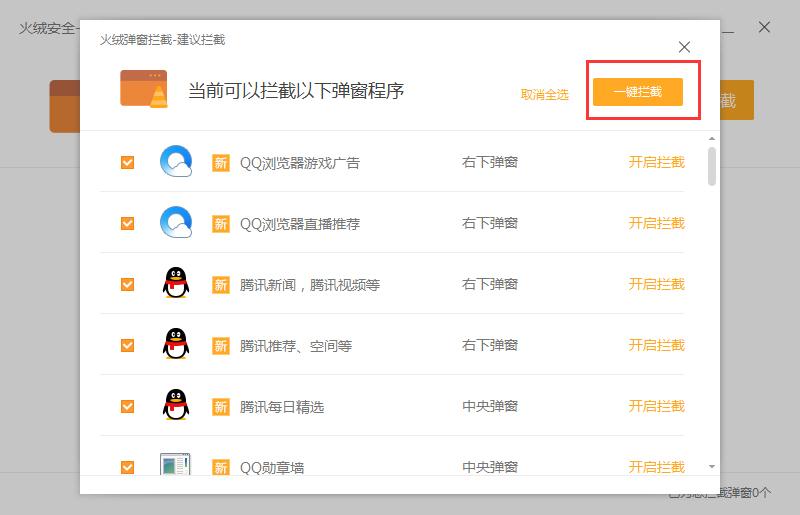The width and height of the screenshot is (800, 515).
Task: Click 开启拦截 for QQ勋章墙
Action: (656, 467)
